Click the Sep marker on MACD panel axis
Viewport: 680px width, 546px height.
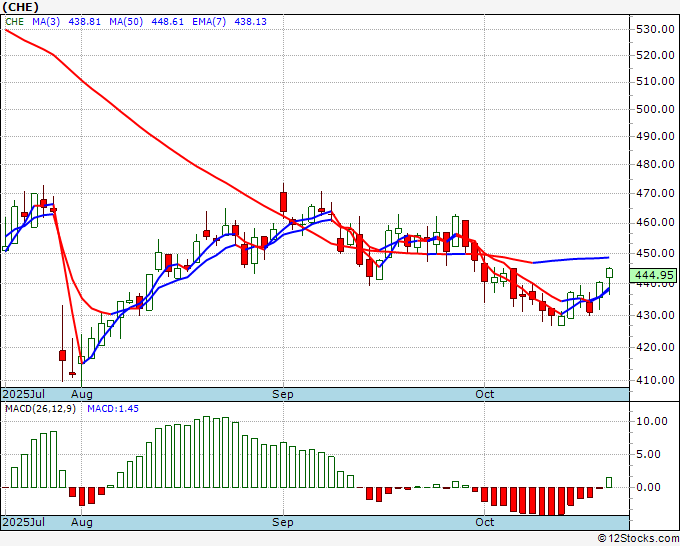coord(284,523)
